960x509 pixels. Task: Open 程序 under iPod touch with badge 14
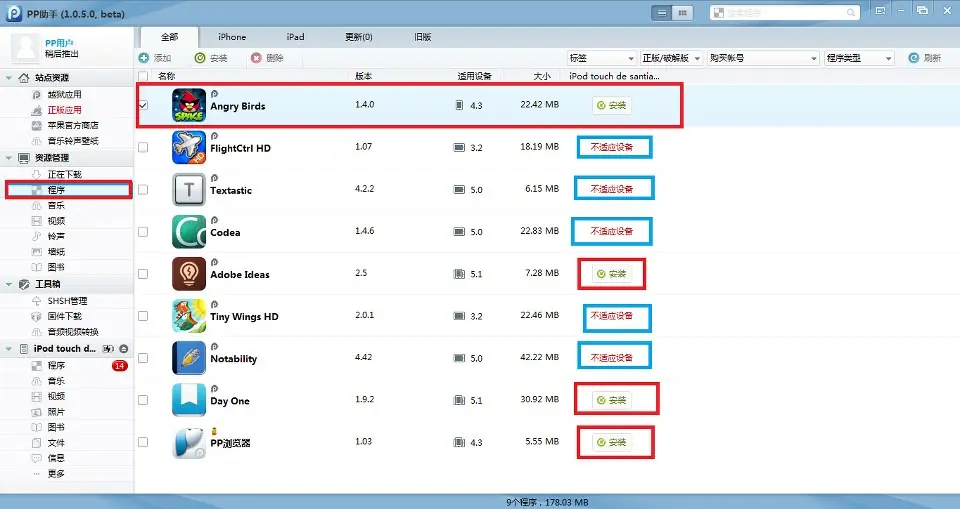click(x=56, y=365)
